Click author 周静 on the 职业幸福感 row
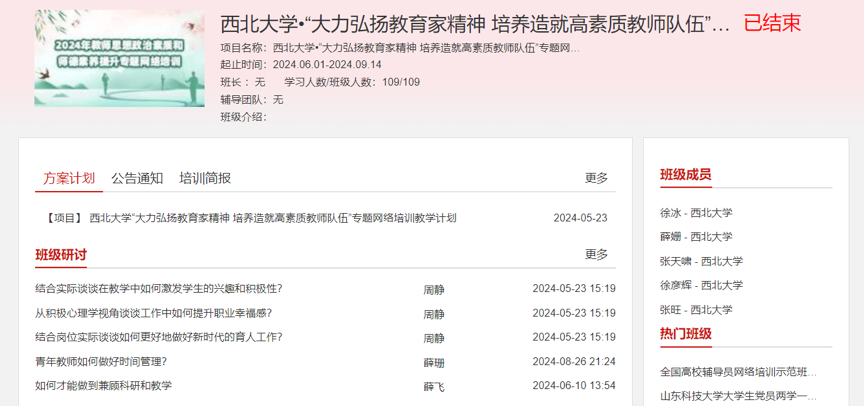The height and width of the screenshot is (406, 864). [434, 315]
